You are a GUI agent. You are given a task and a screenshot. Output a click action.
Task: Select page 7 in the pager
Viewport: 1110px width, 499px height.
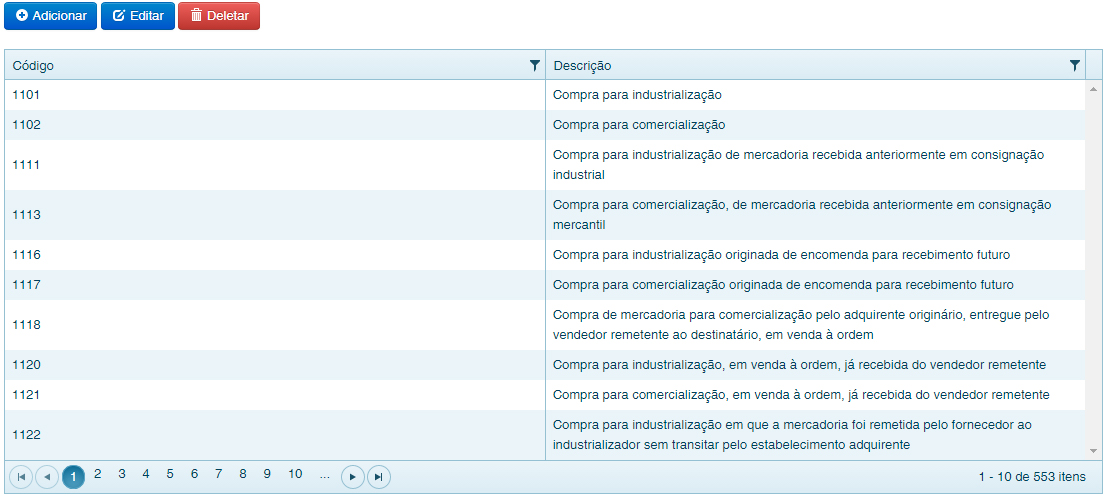218,474
